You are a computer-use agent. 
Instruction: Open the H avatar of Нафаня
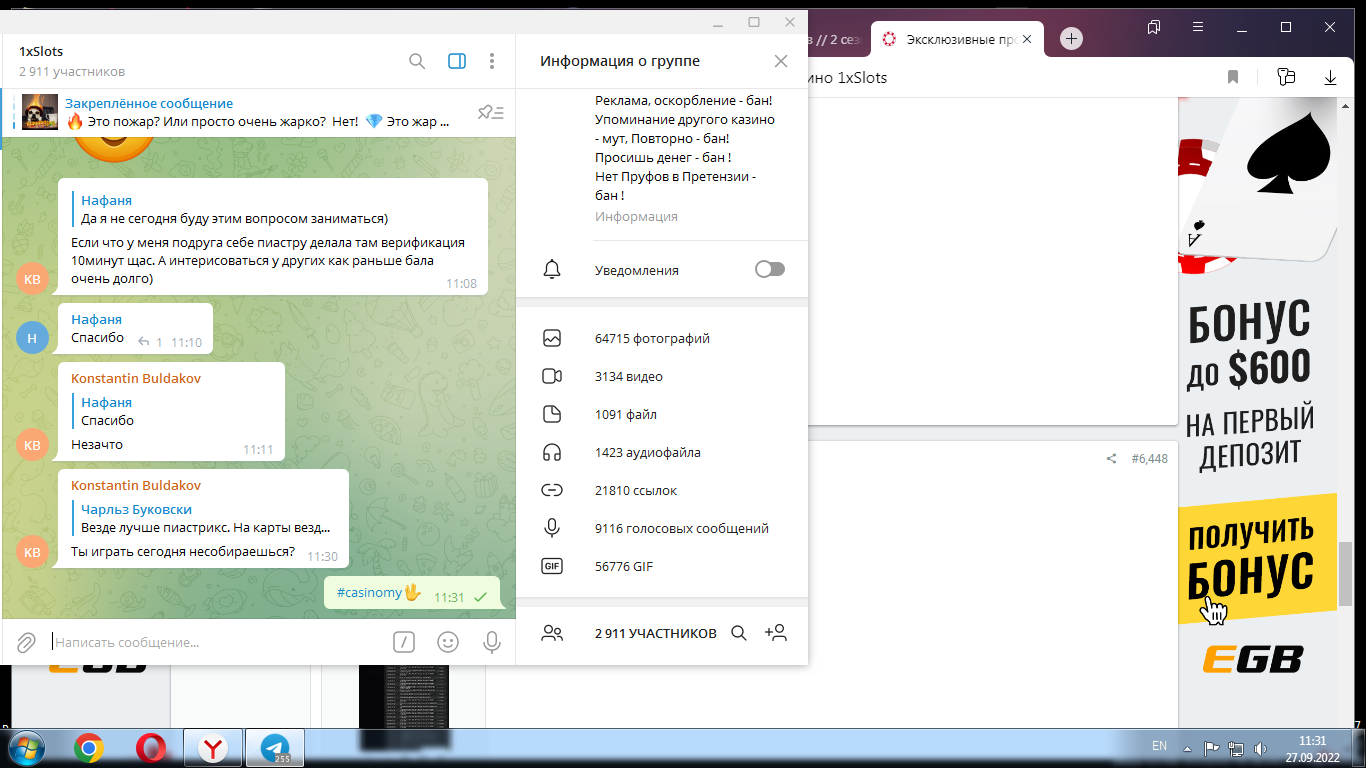(x=32, y=338)
